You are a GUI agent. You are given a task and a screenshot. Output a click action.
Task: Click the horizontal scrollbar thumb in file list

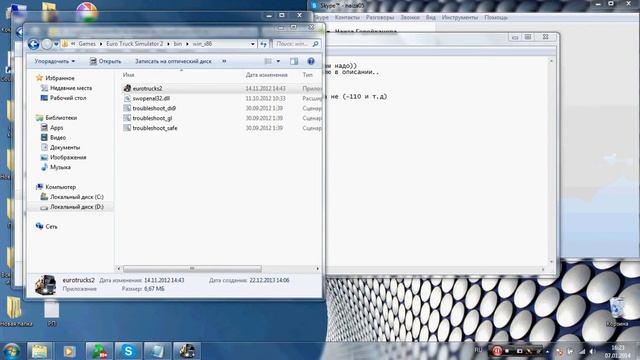[192, 269]
